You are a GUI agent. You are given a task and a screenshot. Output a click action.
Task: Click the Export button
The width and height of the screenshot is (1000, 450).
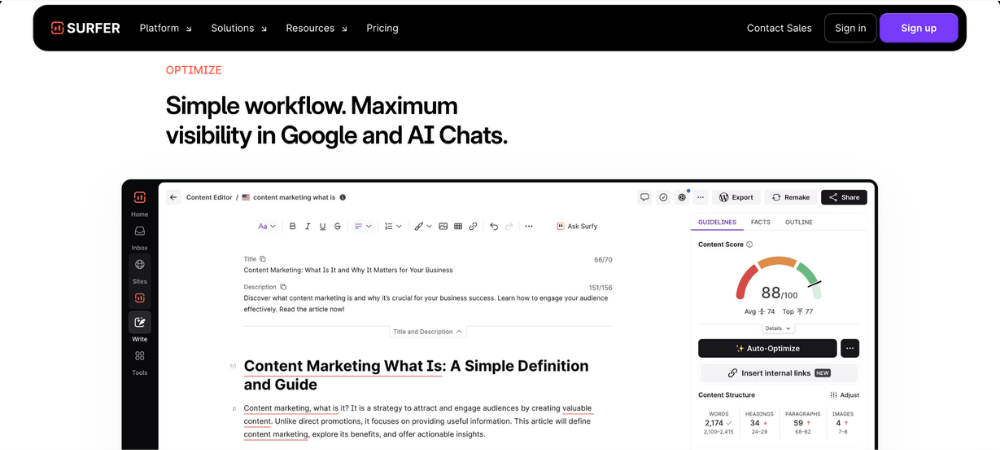point(736,198)
